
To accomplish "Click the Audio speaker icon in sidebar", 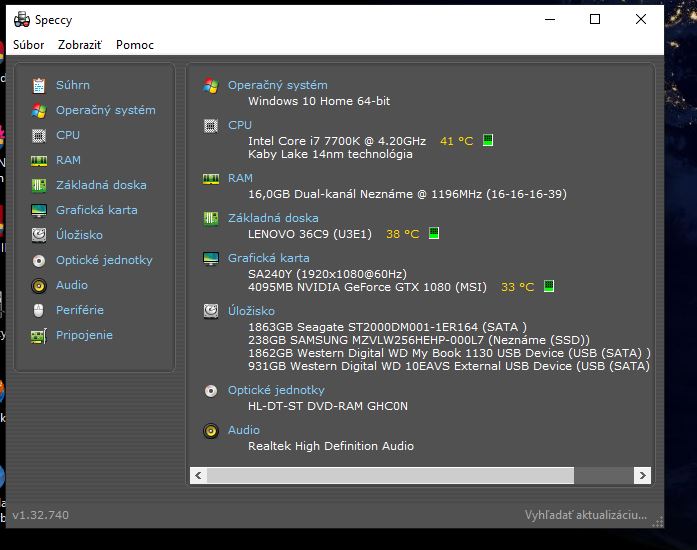I will pos(39,285).
